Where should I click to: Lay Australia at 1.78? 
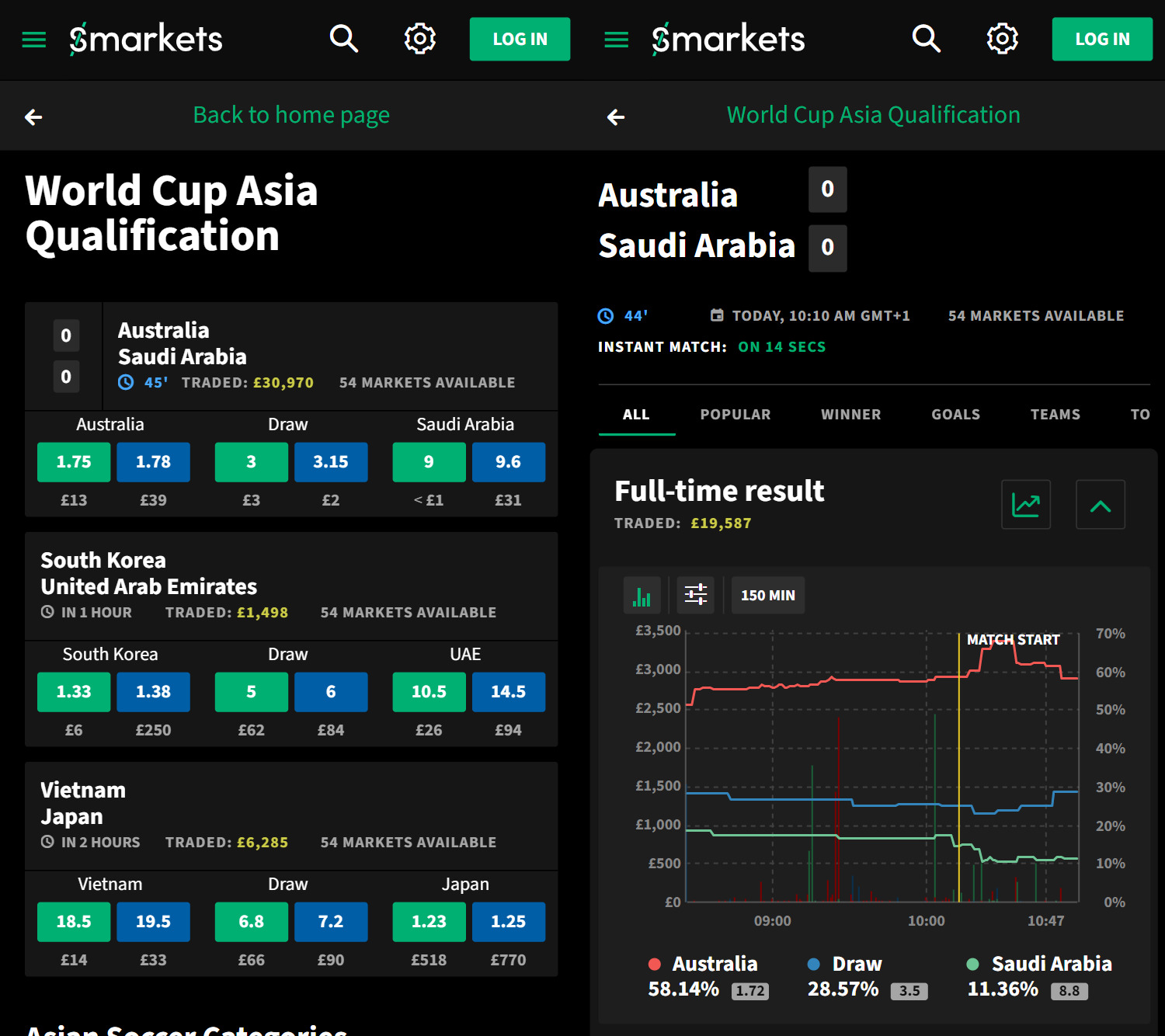click(x=153, y=462)
